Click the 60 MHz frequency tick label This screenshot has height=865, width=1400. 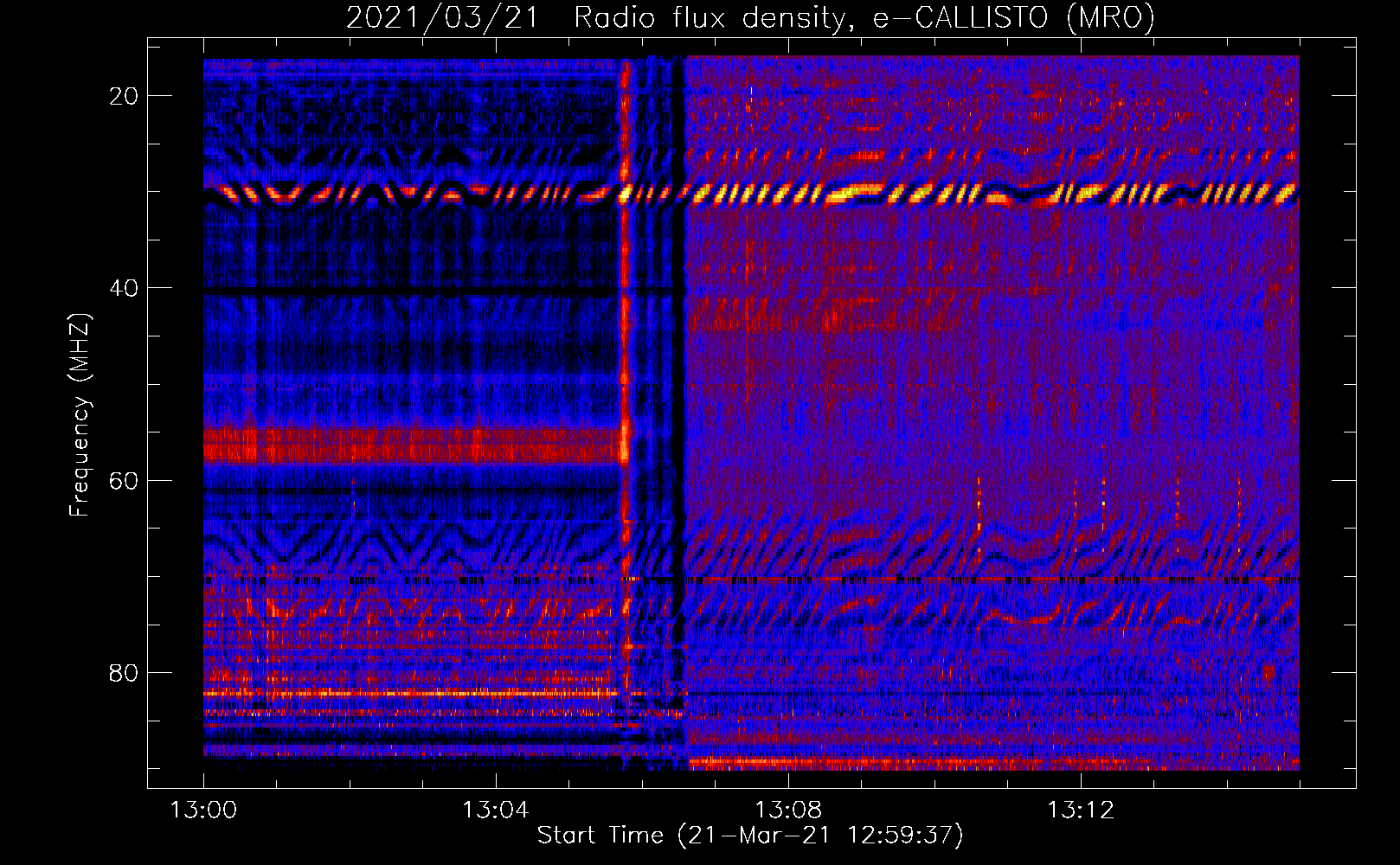tap(124, 481)
